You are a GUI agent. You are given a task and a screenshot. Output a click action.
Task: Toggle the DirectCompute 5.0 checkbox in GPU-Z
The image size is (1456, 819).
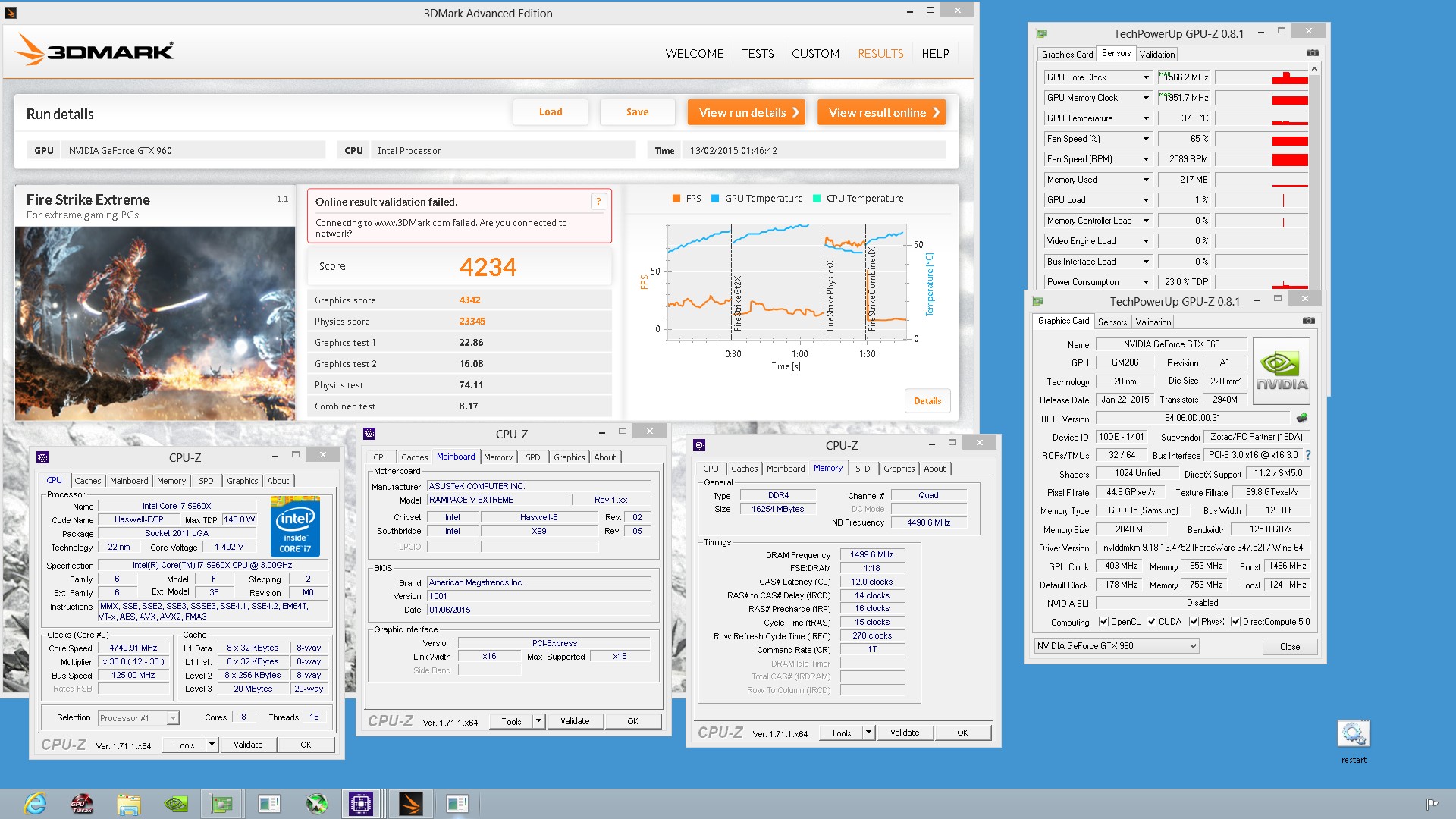(1235, 622)
